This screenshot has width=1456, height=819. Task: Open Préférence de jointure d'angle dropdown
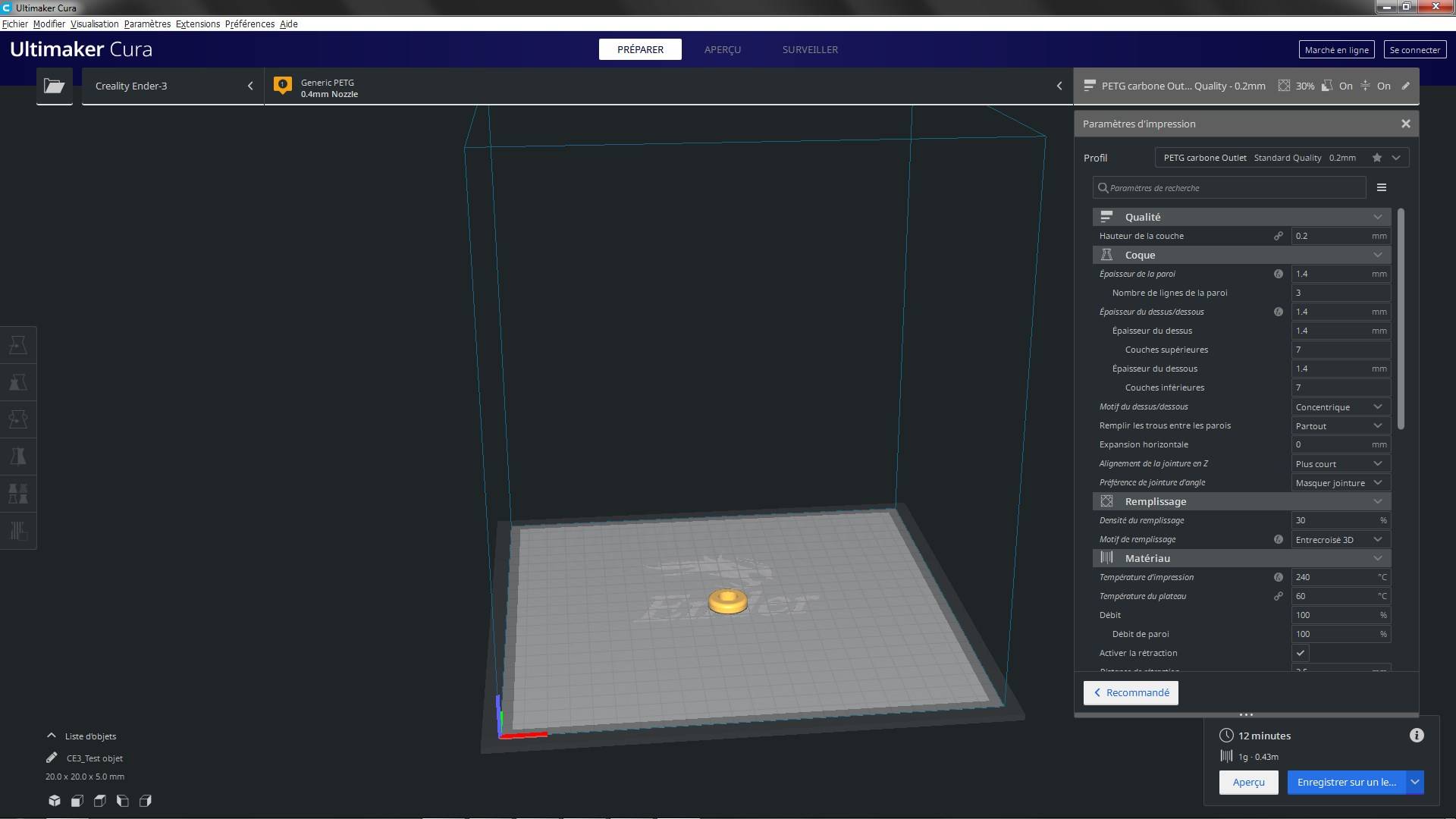point(1341,483)
